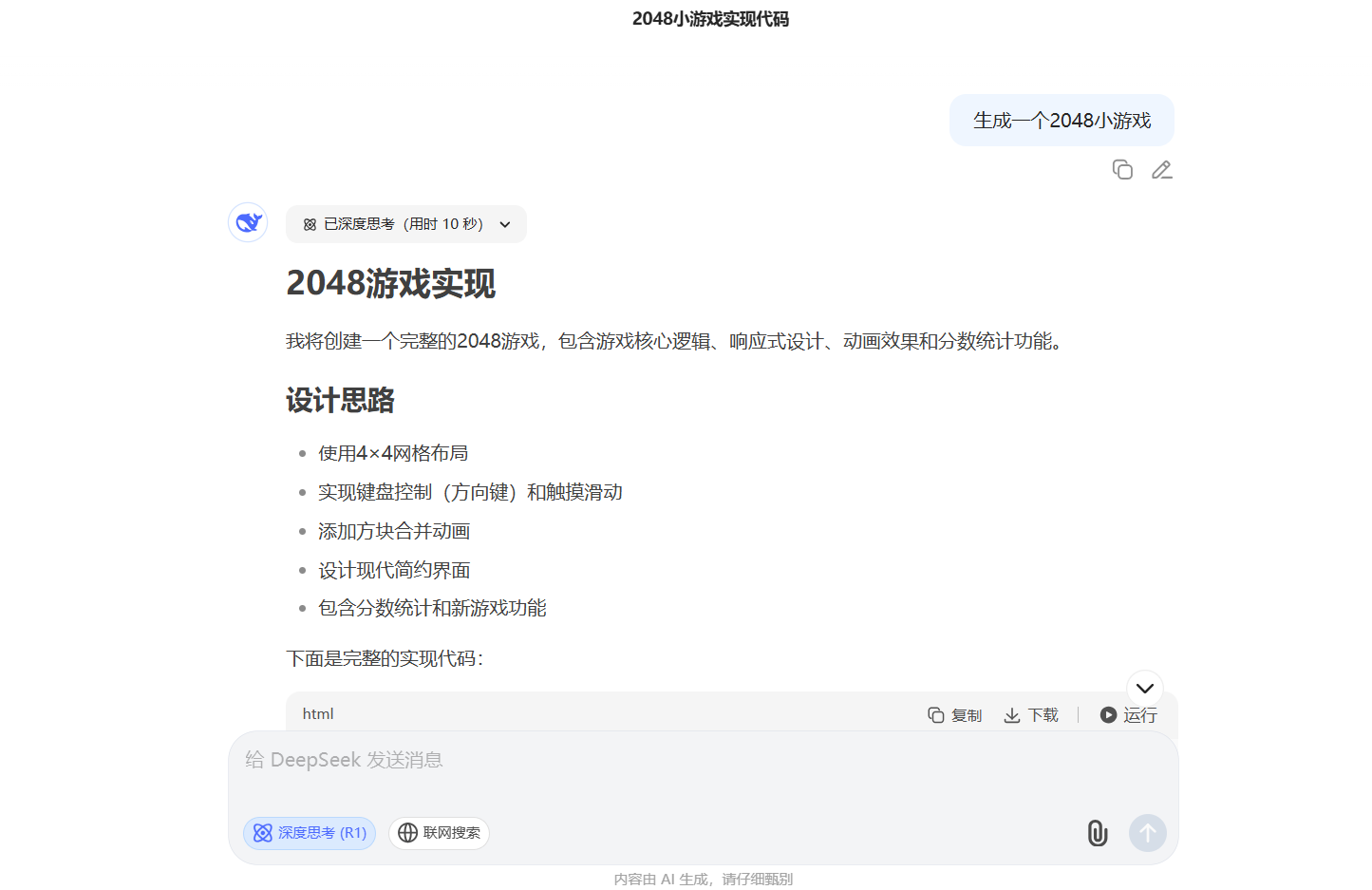Click the 2048小游戏实现代码 conversation title
1372x890 pixels.
tap(710, 19)
